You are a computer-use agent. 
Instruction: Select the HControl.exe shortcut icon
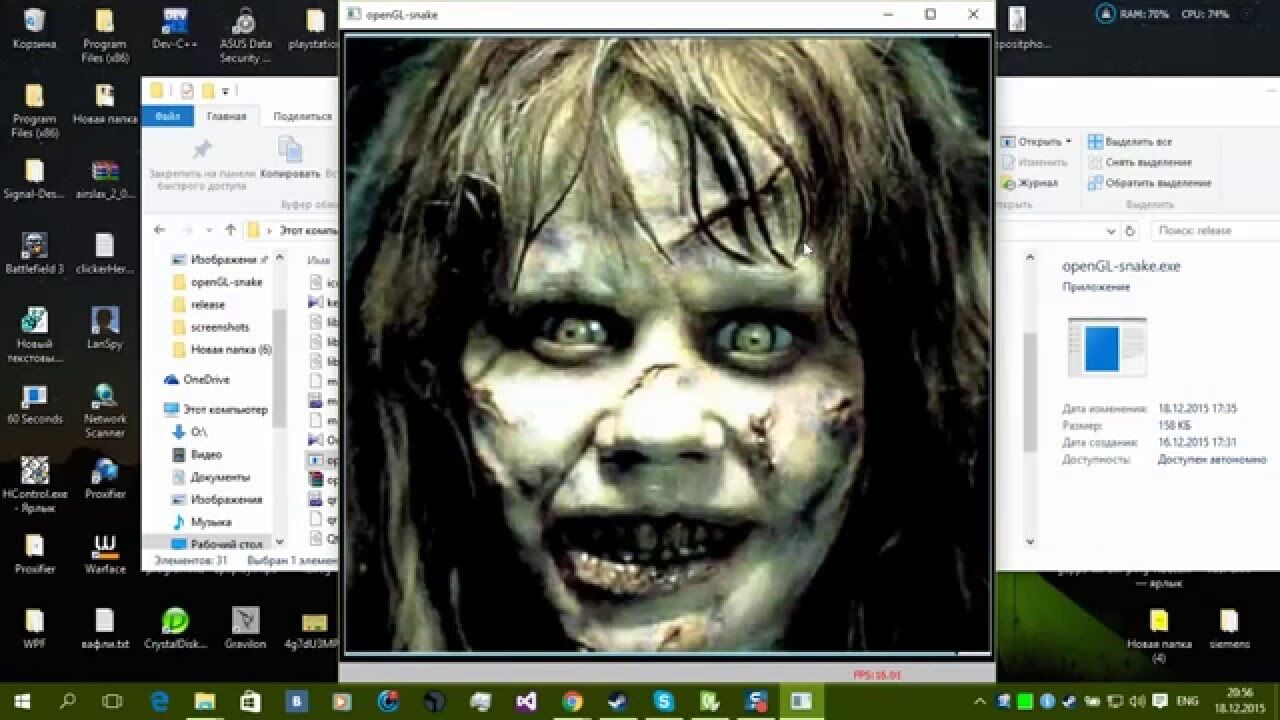point(34,485)
